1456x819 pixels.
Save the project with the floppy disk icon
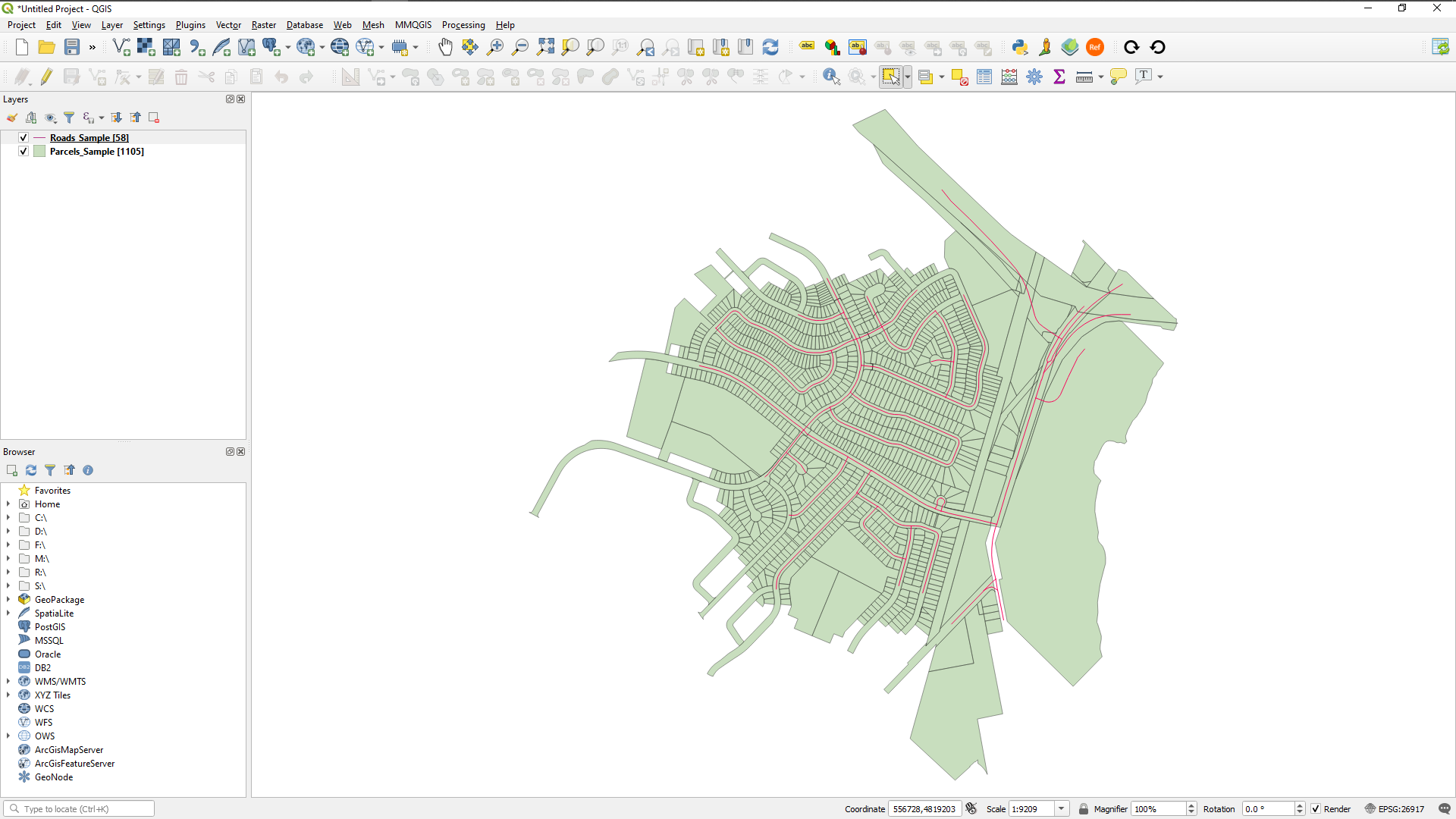point(72,47)
